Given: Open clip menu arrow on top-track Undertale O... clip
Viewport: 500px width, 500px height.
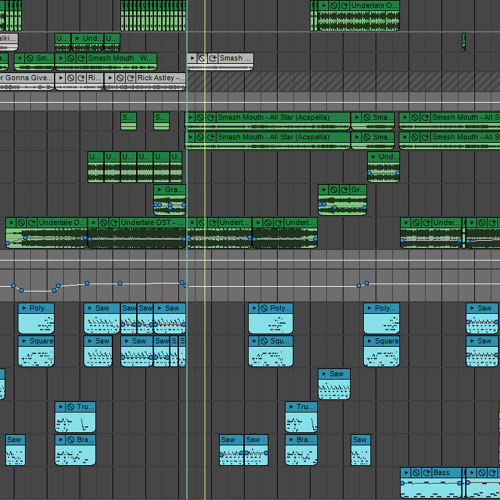Looking at the screenshot, I should coord(324,6).
